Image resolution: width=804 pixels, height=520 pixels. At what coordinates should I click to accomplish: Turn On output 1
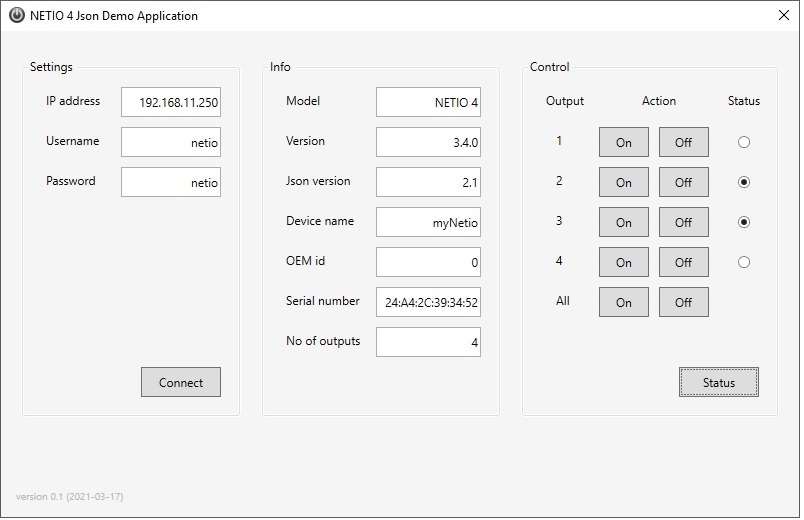click(624, 142)
